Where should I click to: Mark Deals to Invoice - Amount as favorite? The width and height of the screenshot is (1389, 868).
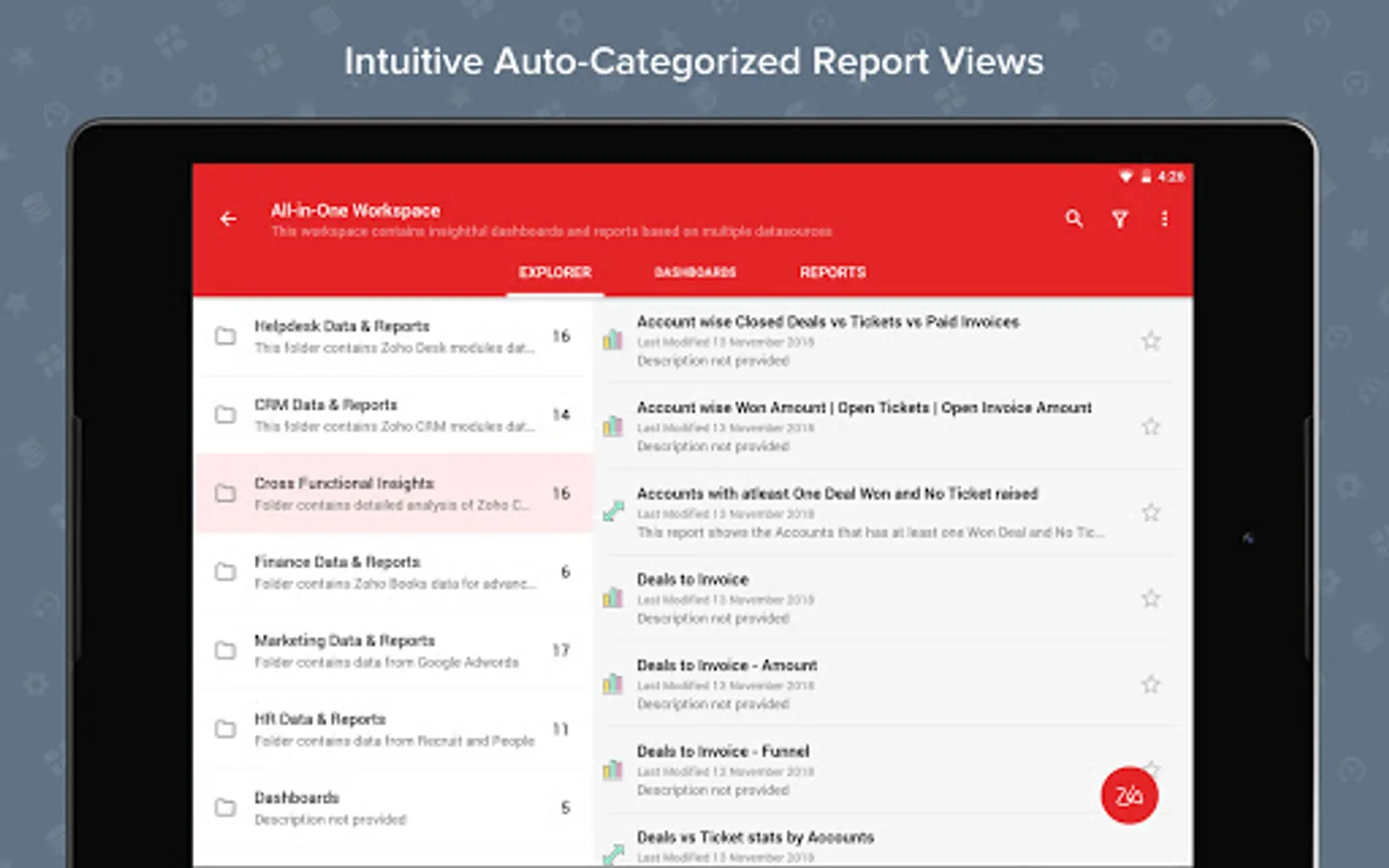(1151, 684)
